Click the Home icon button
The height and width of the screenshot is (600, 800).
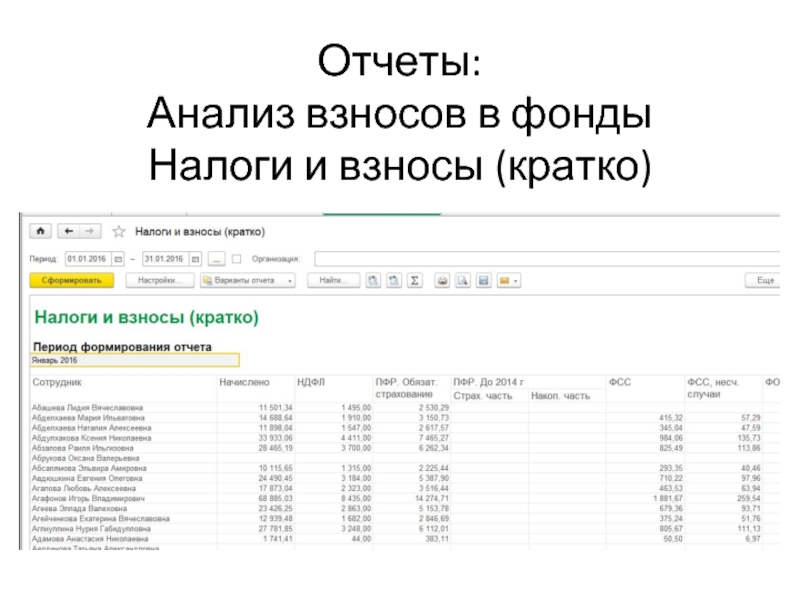click(x=41, y=231)
